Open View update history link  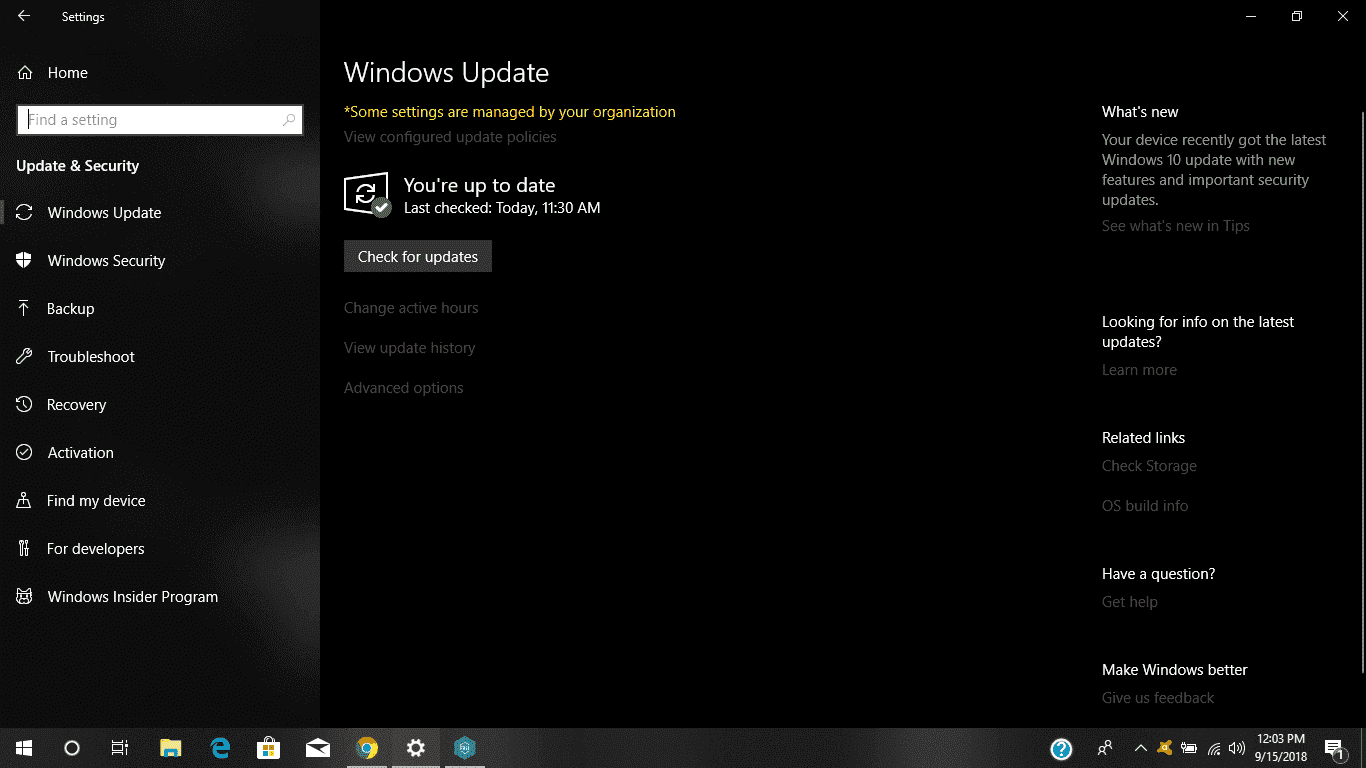pos(410,348)
